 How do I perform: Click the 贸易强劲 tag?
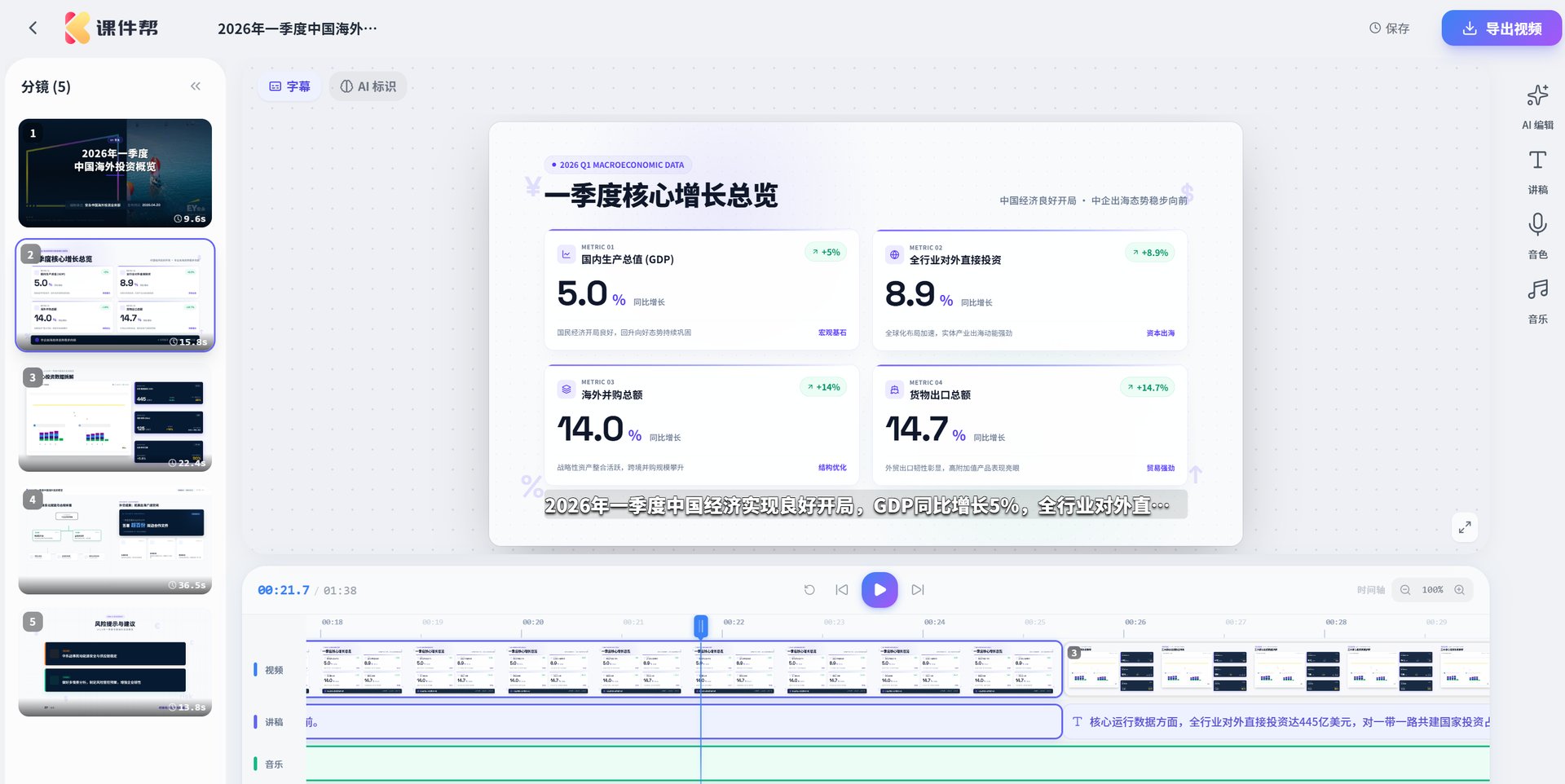pos(1161,469)
